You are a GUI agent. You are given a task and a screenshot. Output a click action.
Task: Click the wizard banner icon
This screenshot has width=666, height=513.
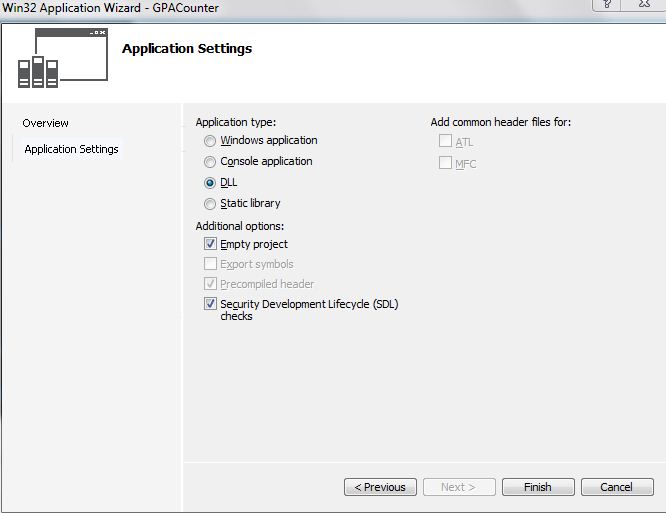coord(62,57)
